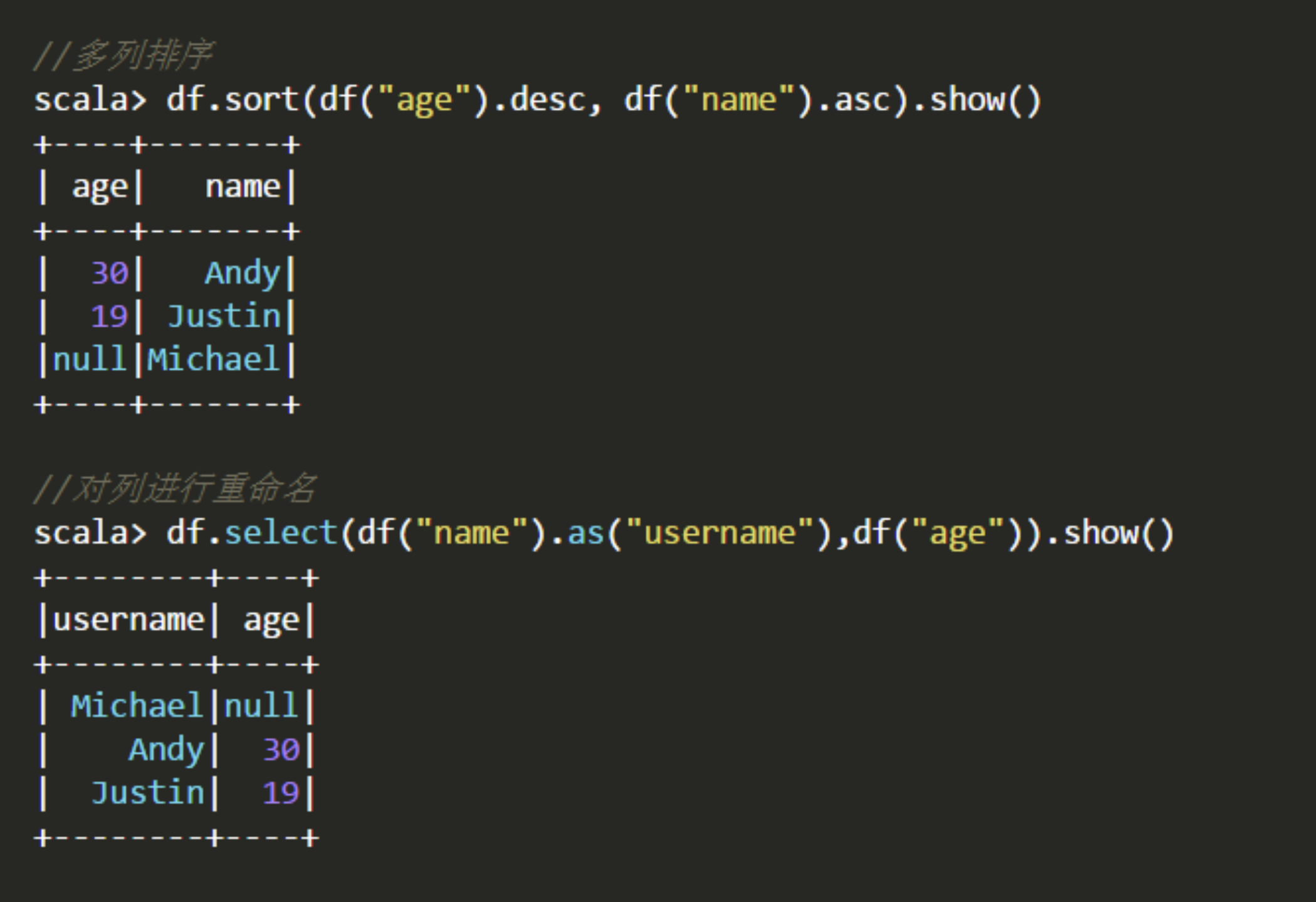Screen dimensions: 1316x902
Task: Select Andy in the second table
Action: tap(166, 750)
